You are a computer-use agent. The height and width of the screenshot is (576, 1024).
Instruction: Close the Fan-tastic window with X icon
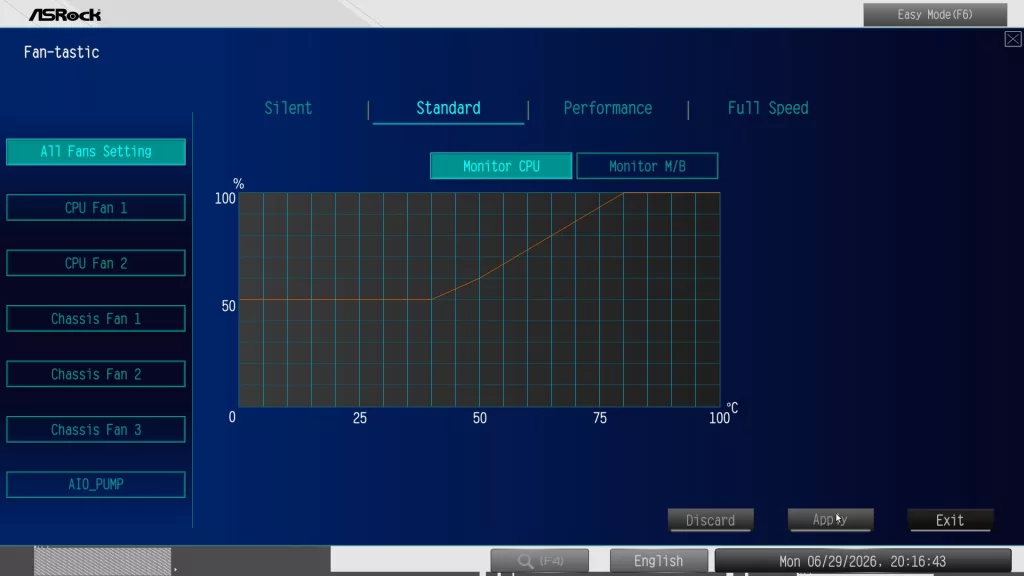1013,39
